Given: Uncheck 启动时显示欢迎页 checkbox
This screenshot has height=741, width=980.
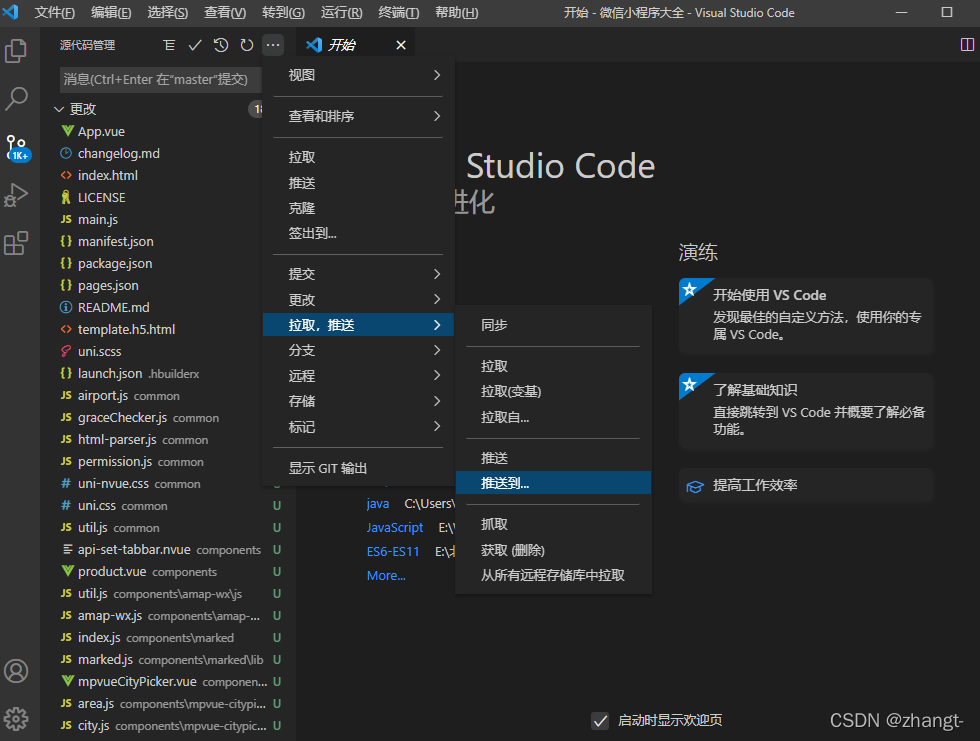Looking at the screenshot, I should (600, 720).
